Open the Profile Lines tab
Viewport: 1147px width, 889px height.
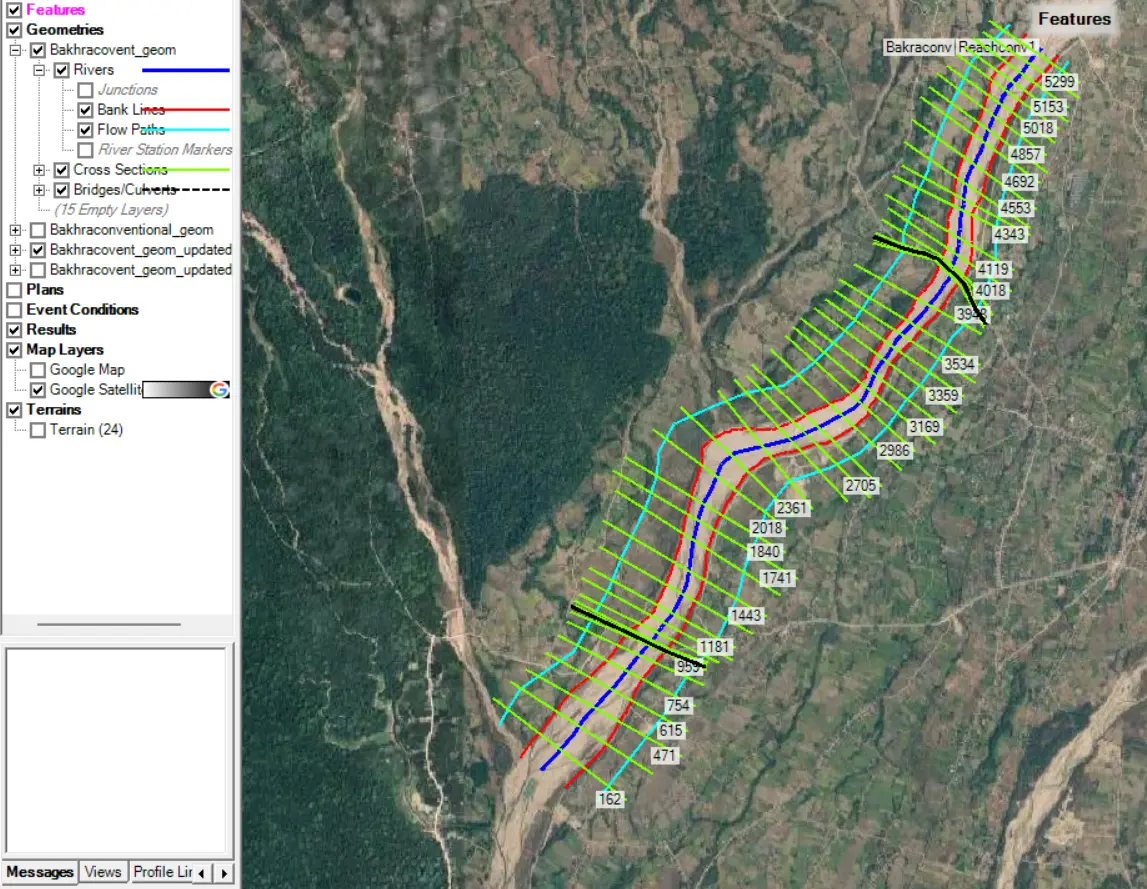pos(162,871)
